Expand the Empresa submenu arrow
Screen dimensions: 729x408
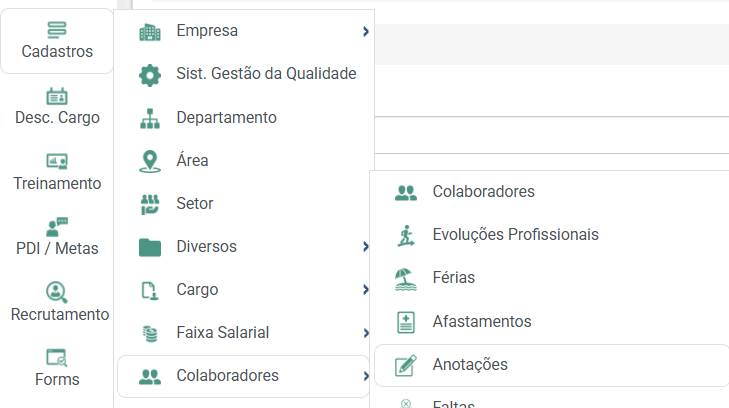(366, 32)
